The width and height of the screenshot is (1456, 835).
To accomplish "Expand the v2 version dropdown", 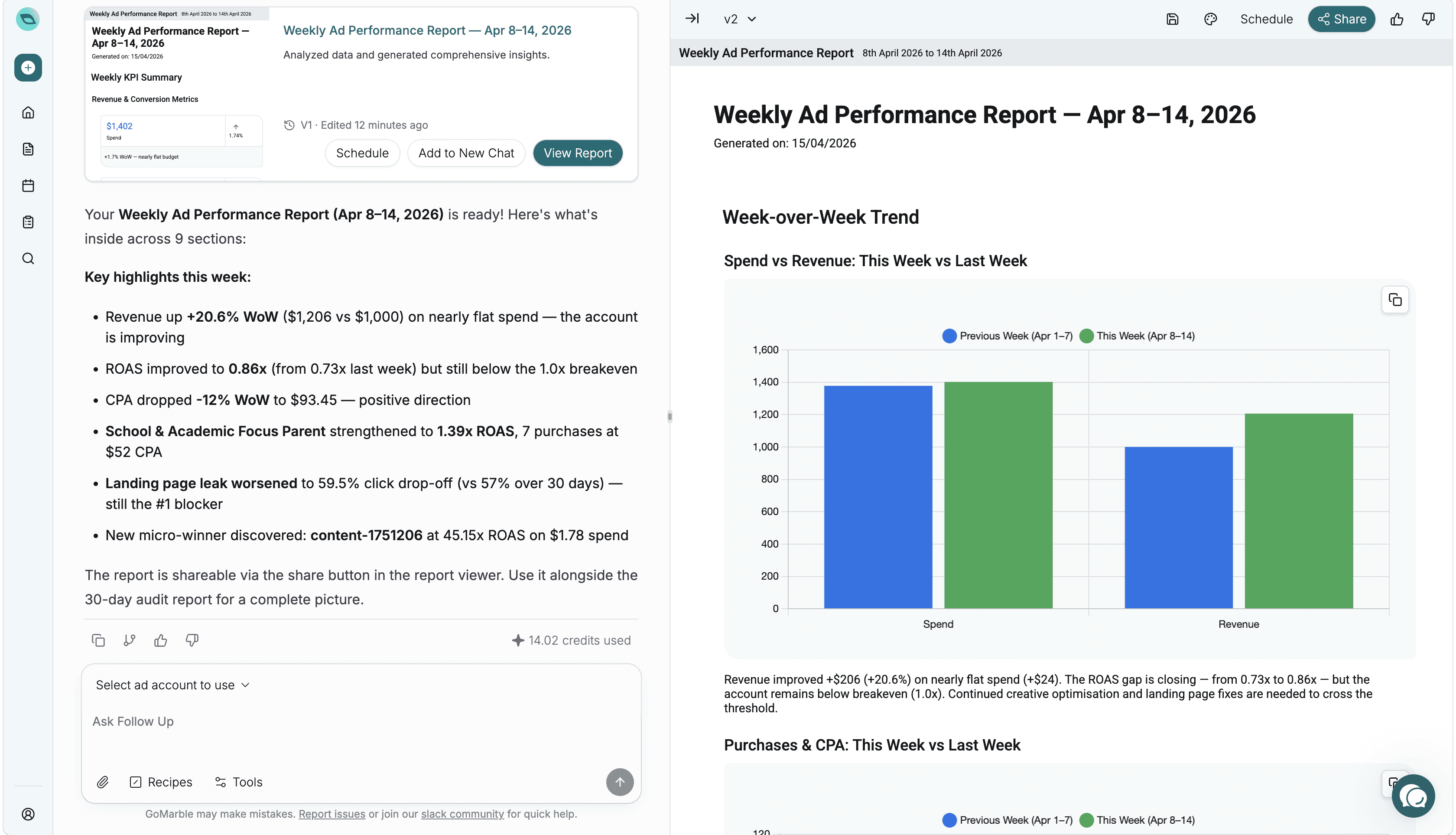I will [739, 19].
